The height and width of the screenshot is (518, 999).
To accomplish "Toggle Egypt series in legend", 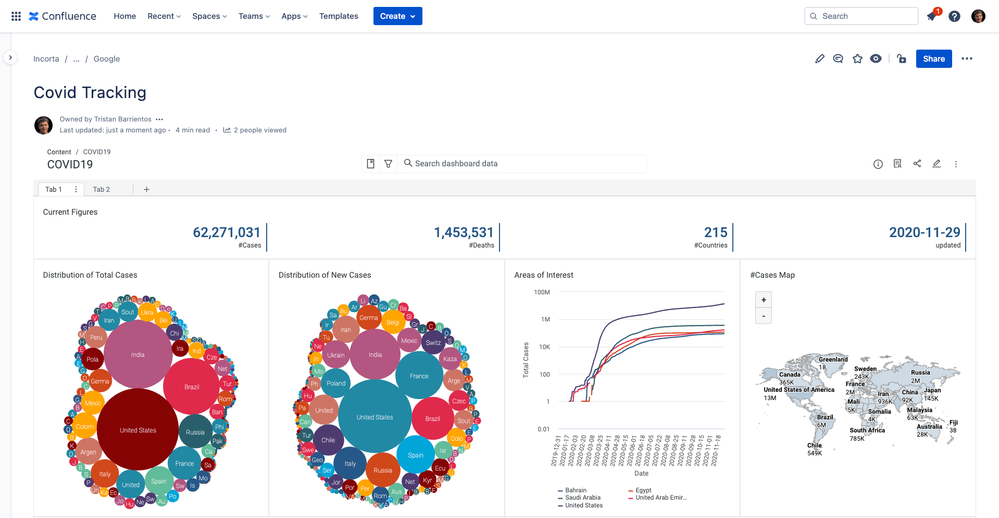I will 640,491.
